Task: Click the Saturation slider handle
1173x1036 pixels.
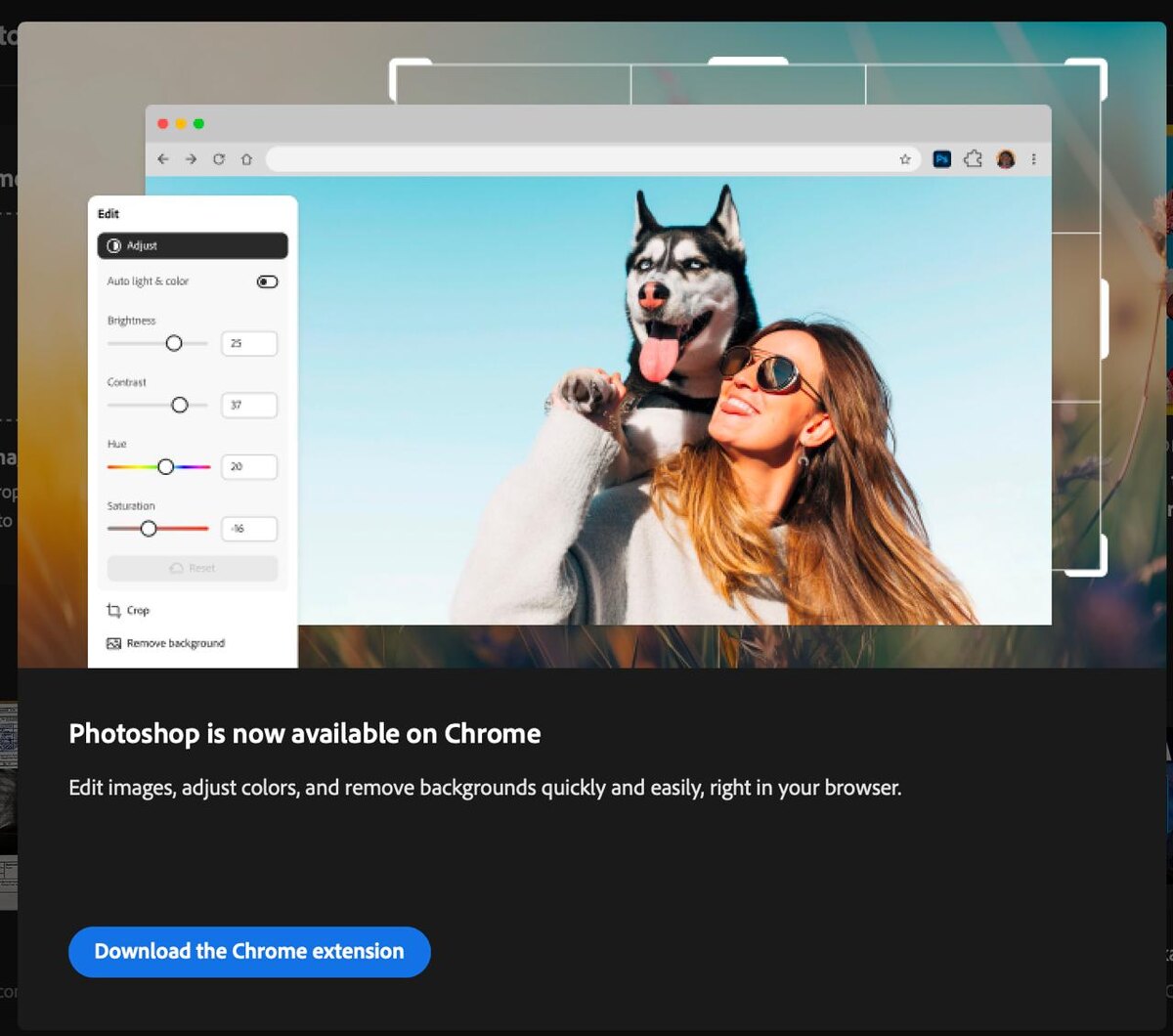Action: [x=149, y=529]
